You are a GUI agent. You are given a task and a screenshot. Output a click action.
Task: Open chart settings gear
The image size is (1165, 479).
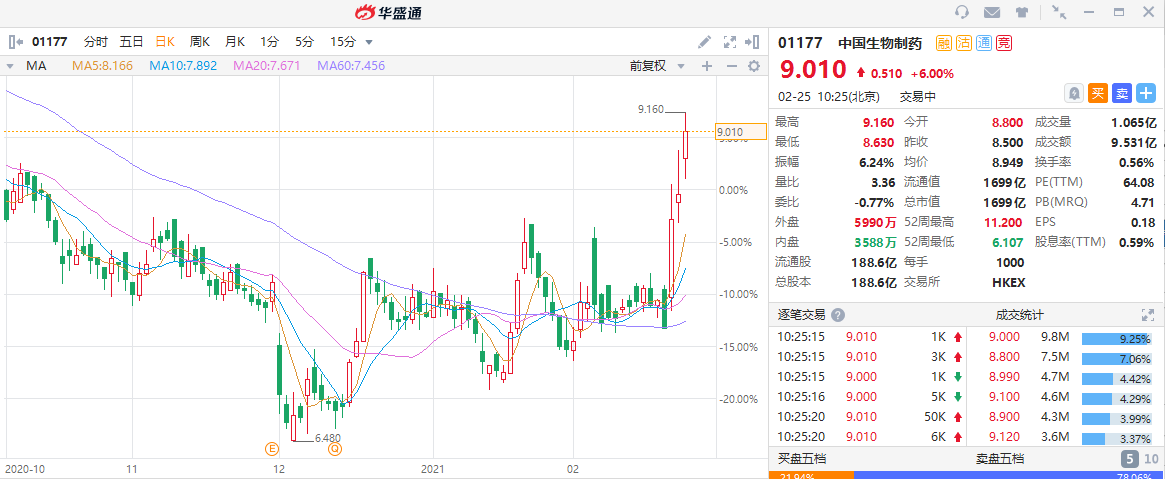[754, 65]
